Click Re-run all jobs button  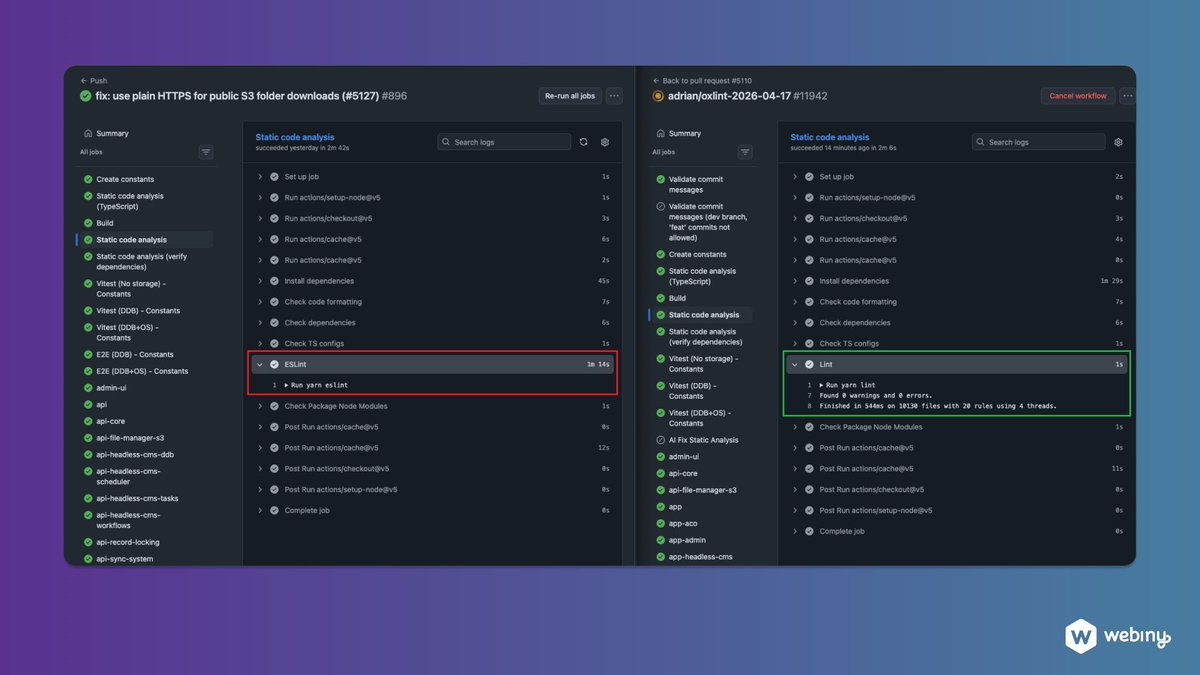[570, 96]
